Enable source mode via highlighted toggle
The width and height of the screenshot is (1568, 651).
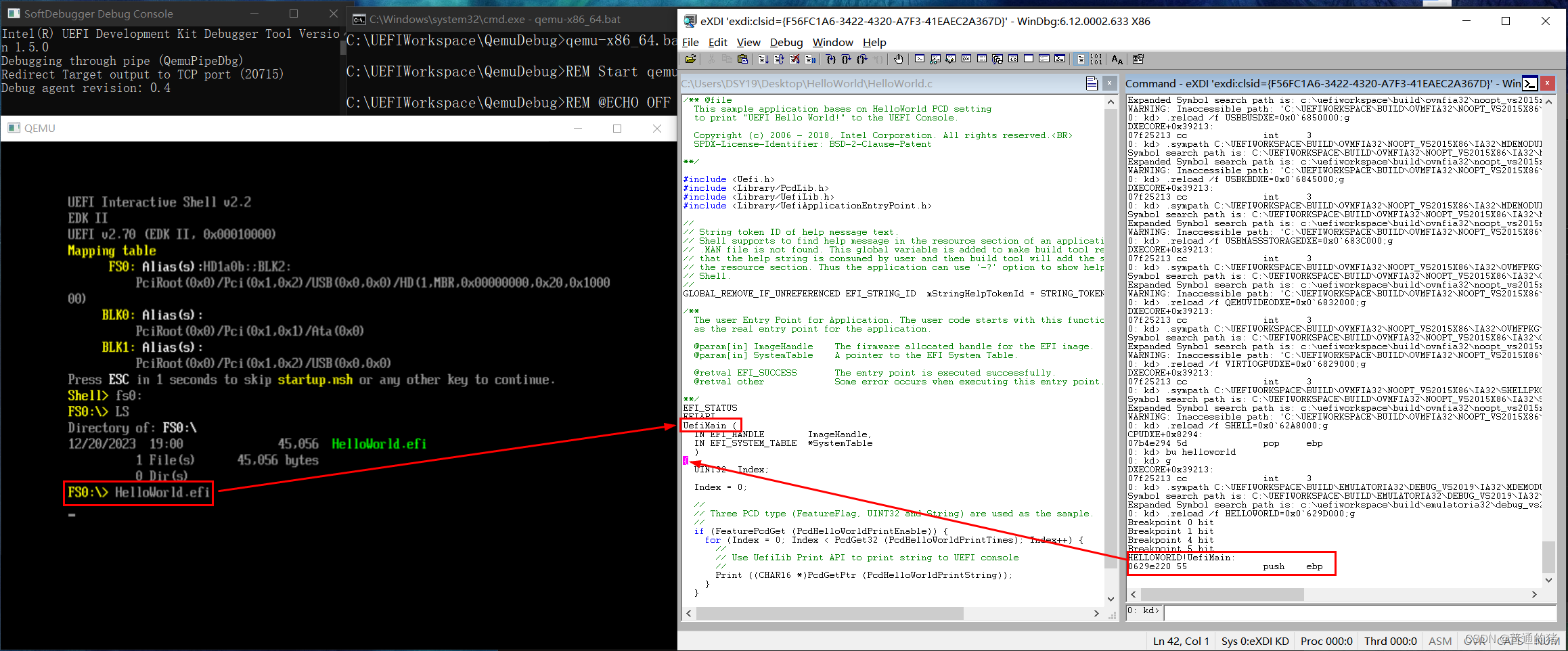(1082, 60)
